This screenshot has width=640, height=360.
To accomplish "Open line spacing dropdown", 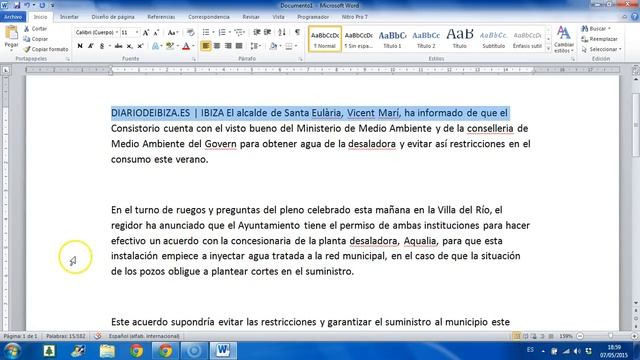I will point(256,46).
